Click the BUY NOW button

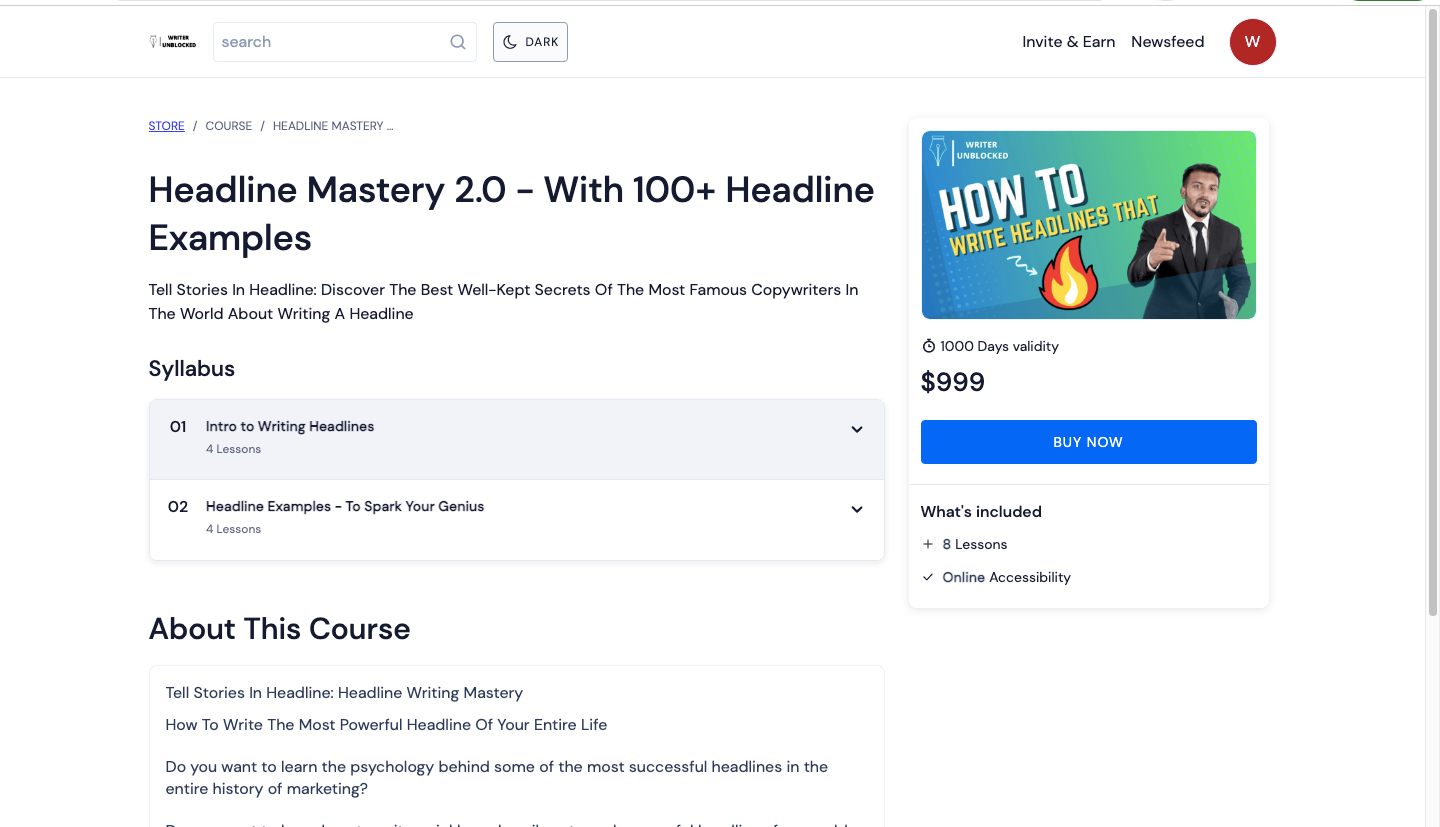click(1088, 442)
